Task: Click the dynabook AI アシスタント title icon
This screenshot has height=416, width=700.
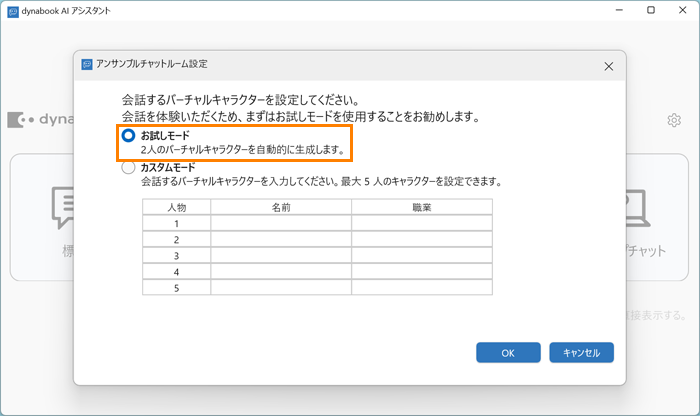Action: point(13,12)
